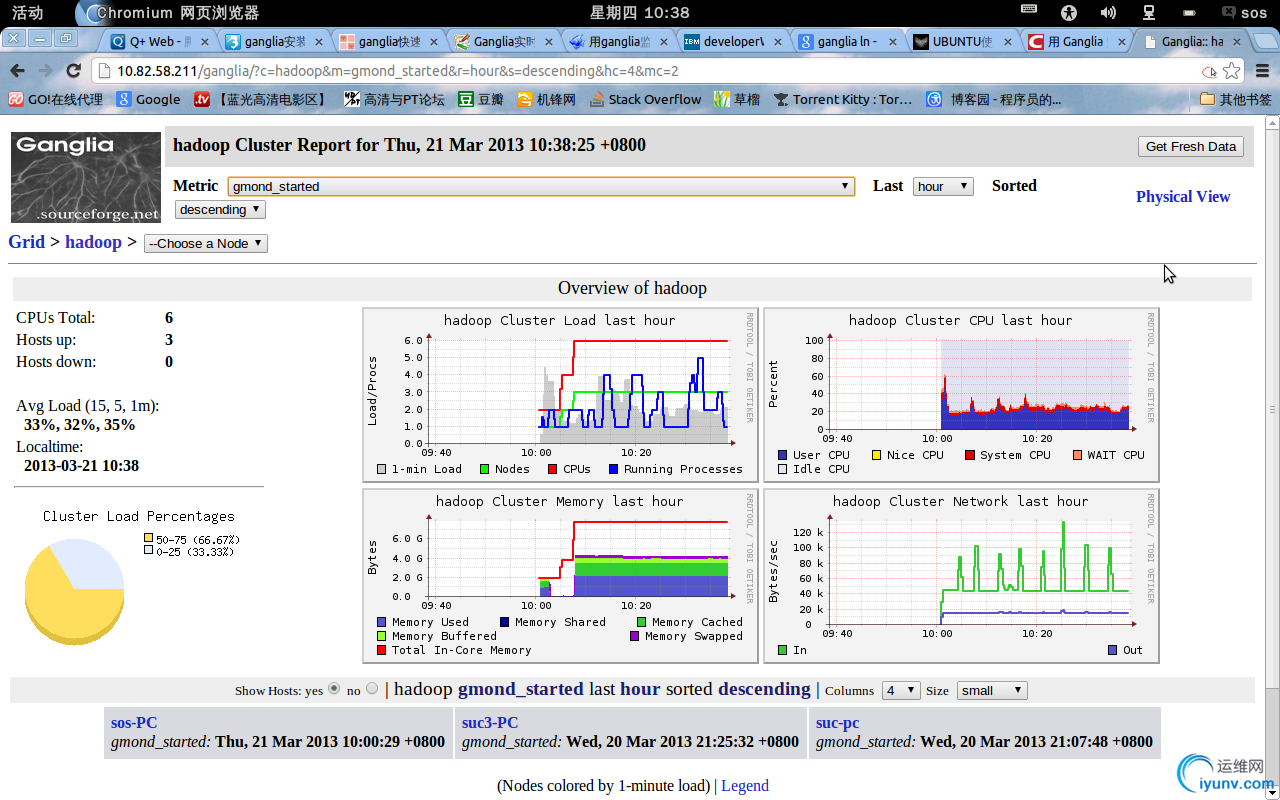This screenshot has height=800, width=1280.
Task: Click the Ganglia sourceforge.net logo
Action: [x=86, y=177]
